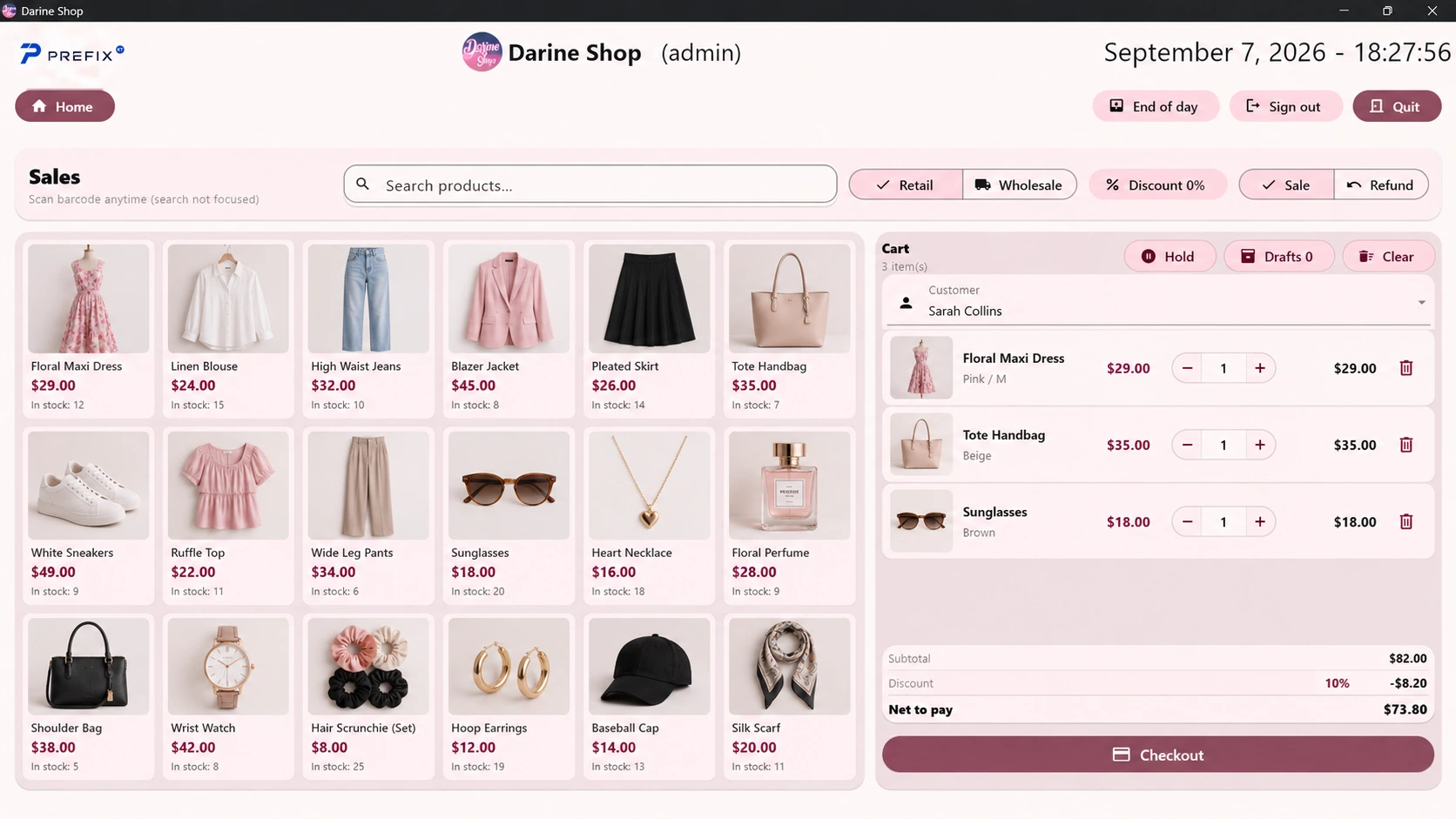Reduce Sunglasses quantity in cart
Image resolution: width=1456 pixels, height=819 pixels.
(1187, 521)
